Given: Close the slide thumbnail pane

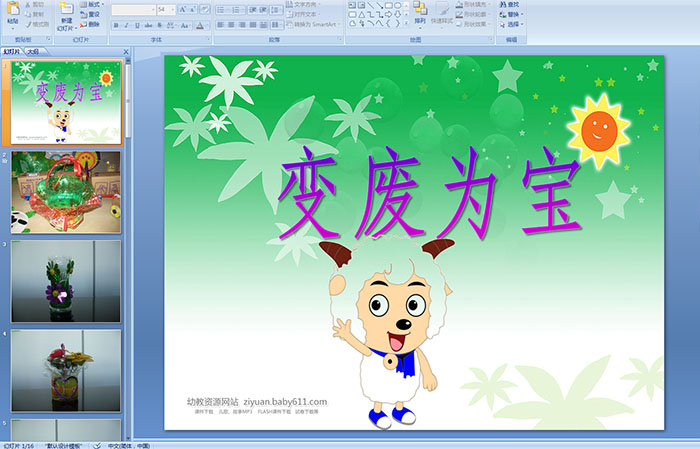Looking at the screenshot, I should click(126, 52).
